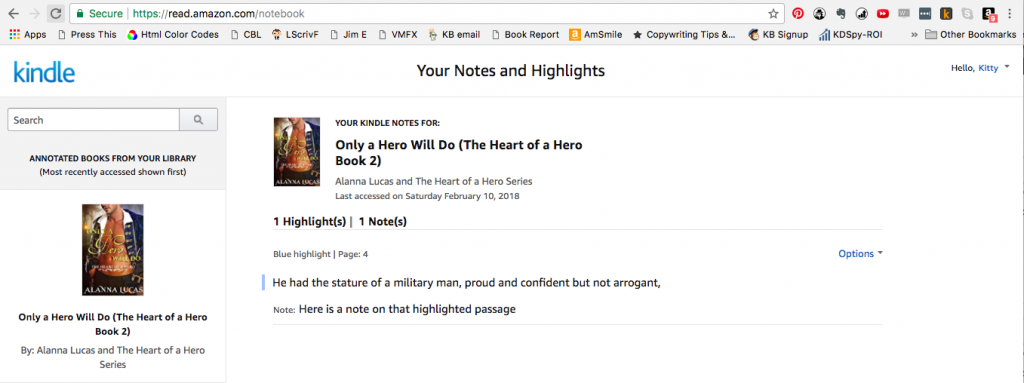The width and height of the screenshot is (1024, 383).
Task: Click the book cover thumbnail beside the notes header
Action: 297,152
